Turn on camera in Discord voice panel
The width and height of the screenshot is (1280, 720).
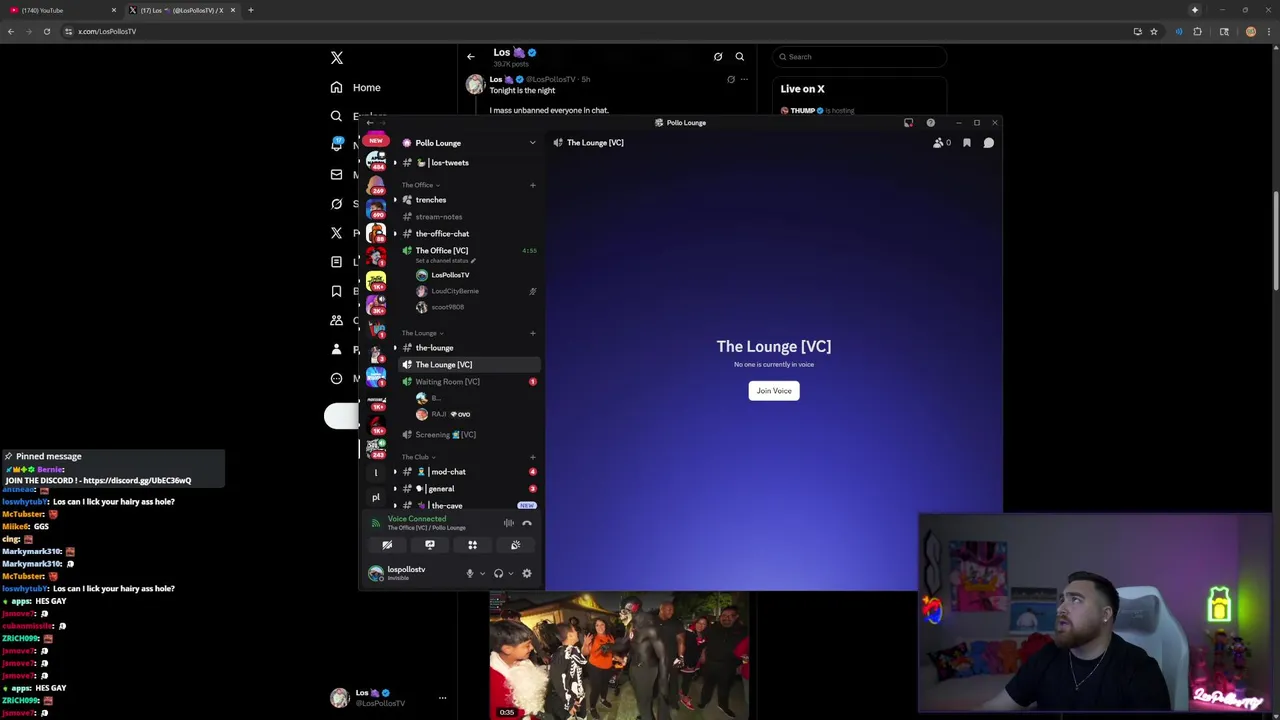click(387, 545)
